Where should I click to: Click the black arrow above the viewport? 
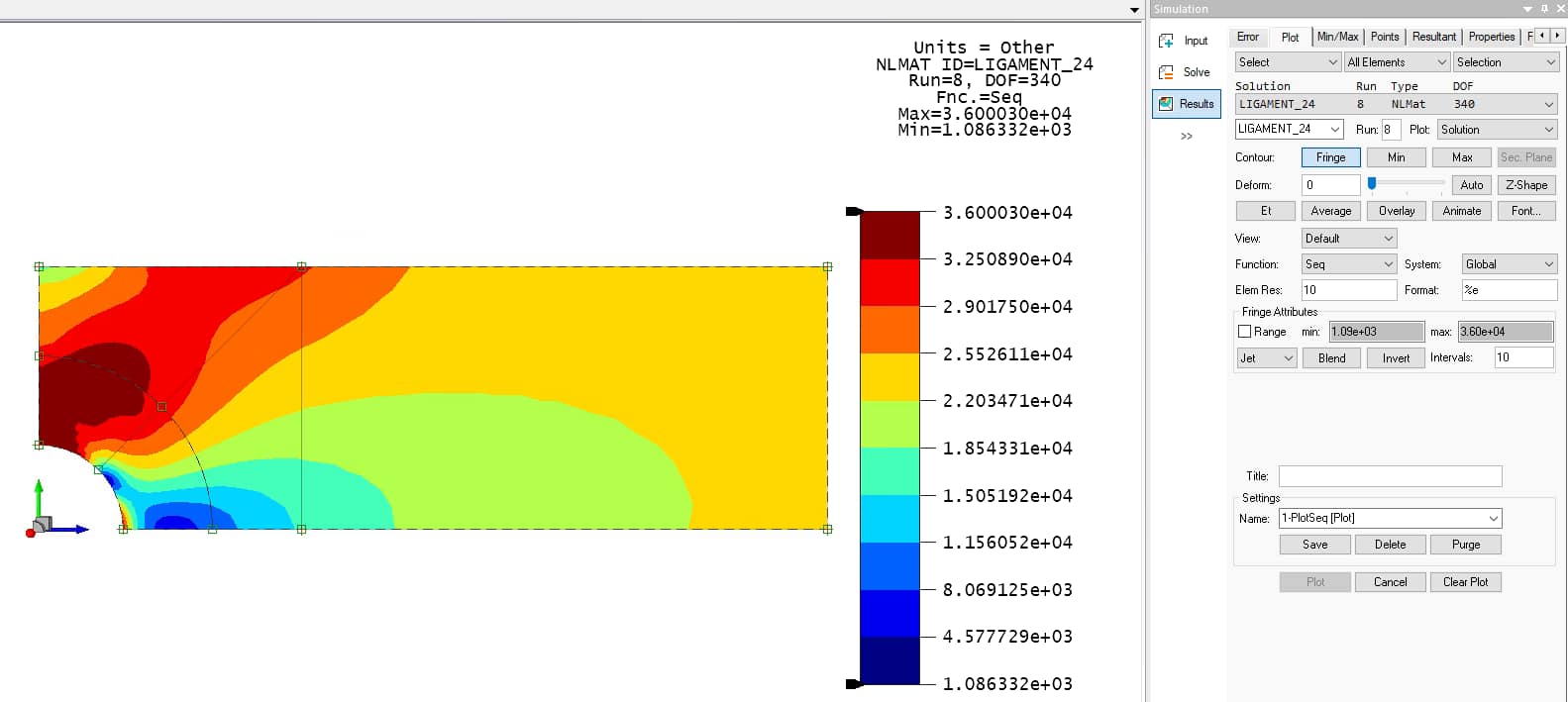pyautogui.click(x=1134, y=10)
